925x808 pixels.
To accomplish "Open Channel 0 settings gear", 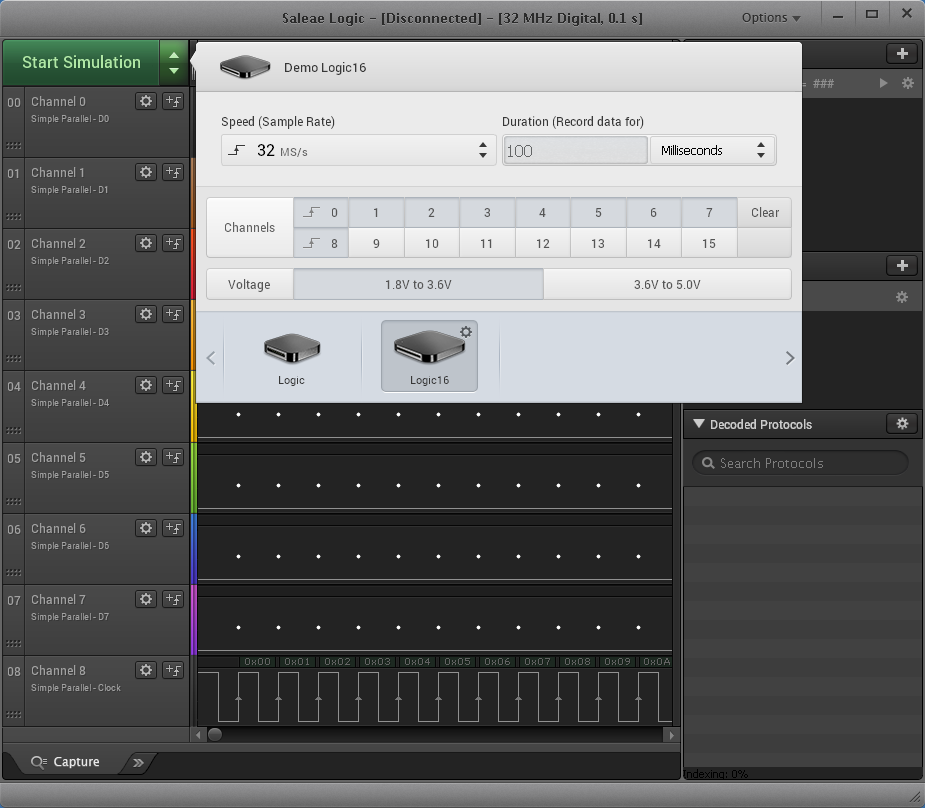I will (146, 101).
